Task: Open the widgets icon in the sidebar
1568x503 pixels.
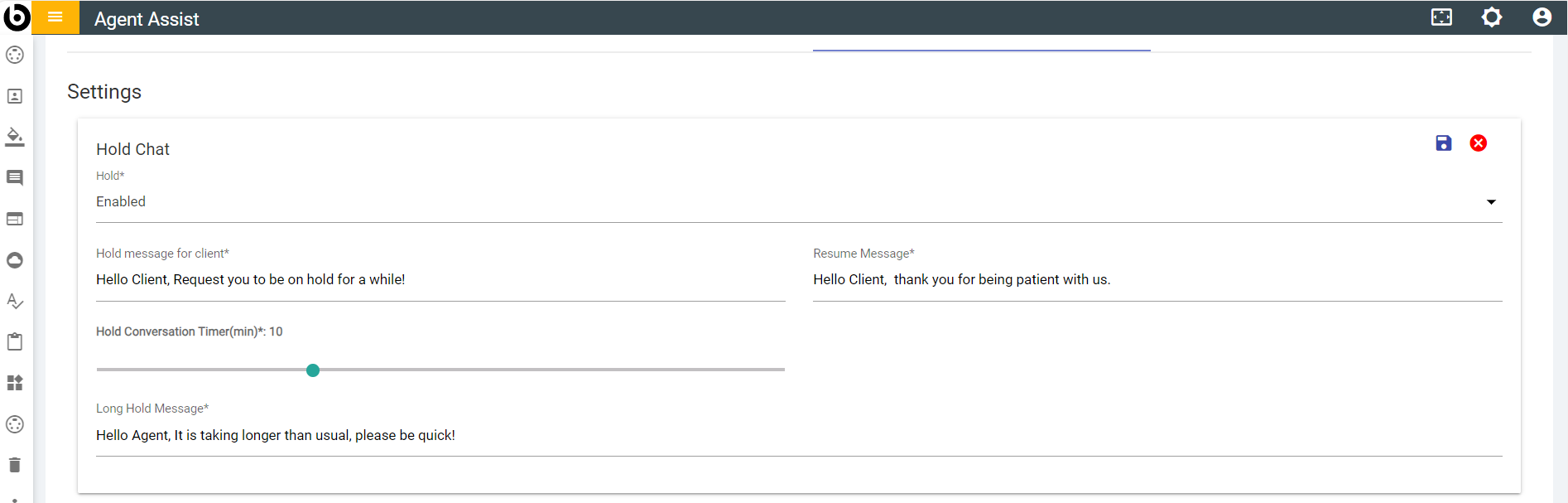Action: pos(15,383)
